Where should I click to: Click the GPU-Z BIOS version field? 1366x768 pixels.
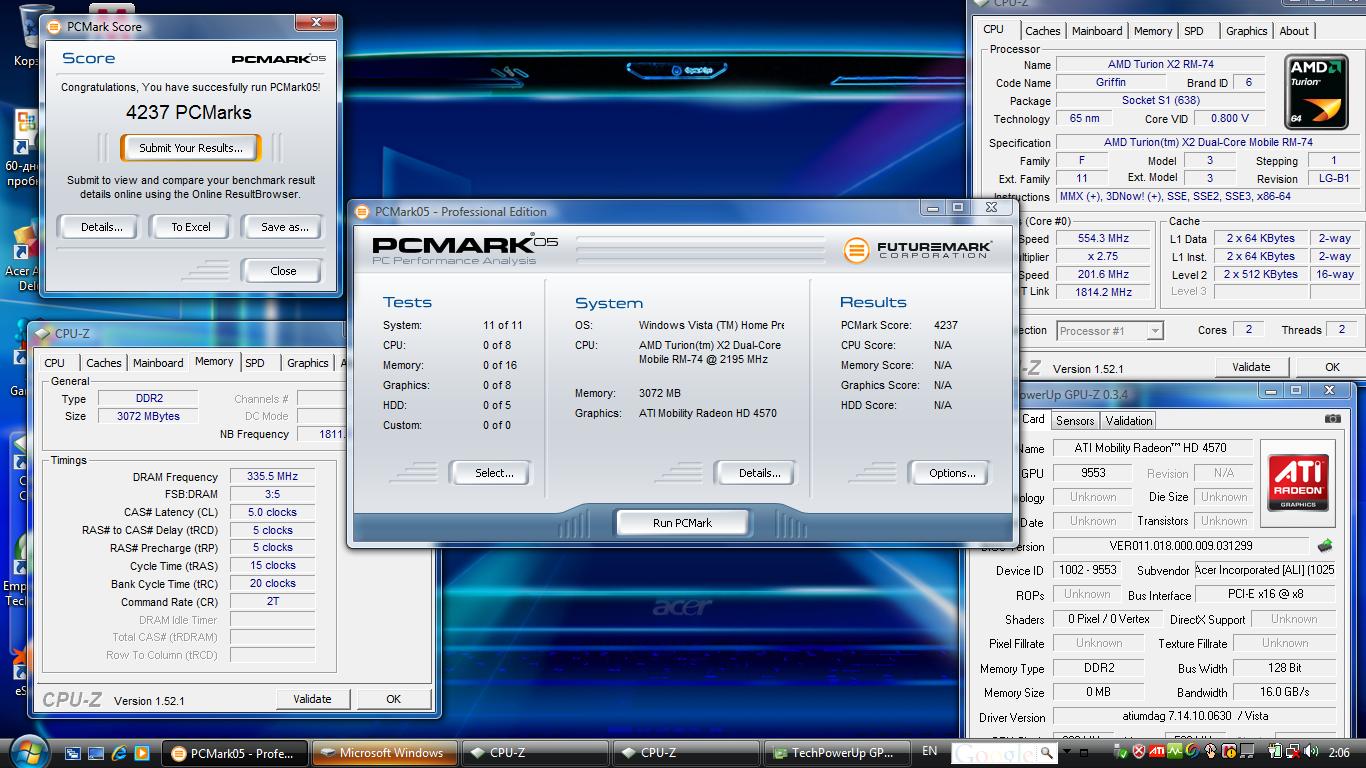pyautogui.click(x=1181, y=546)
